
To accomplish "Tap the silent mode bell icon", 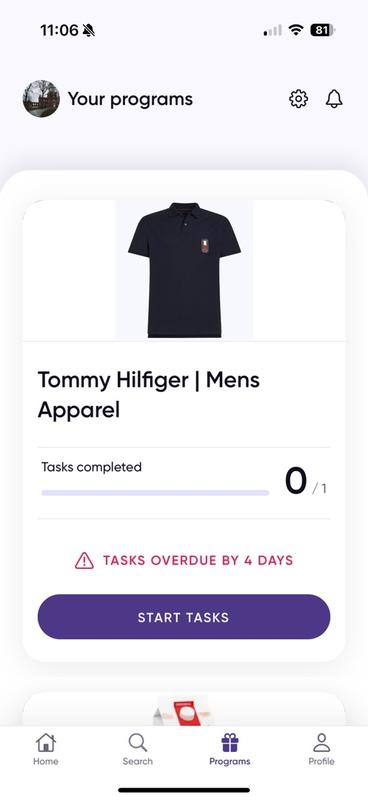I will click(88, 31).
